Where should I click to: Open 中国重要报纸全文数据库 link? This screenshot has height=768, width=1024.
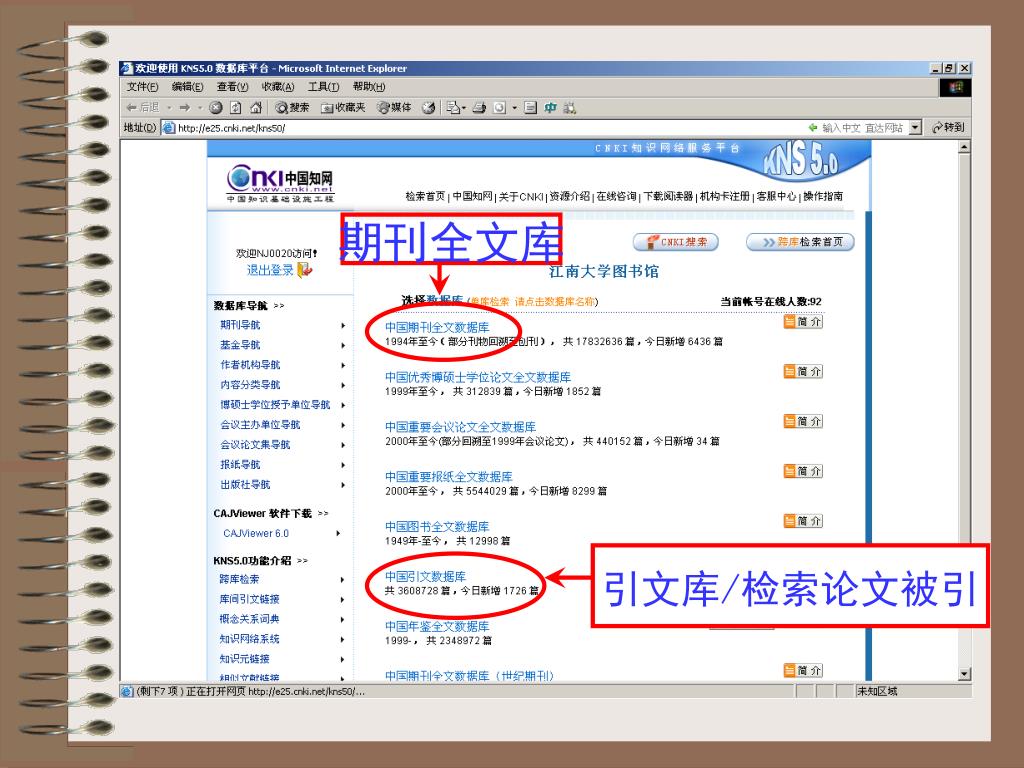(449, 476)
